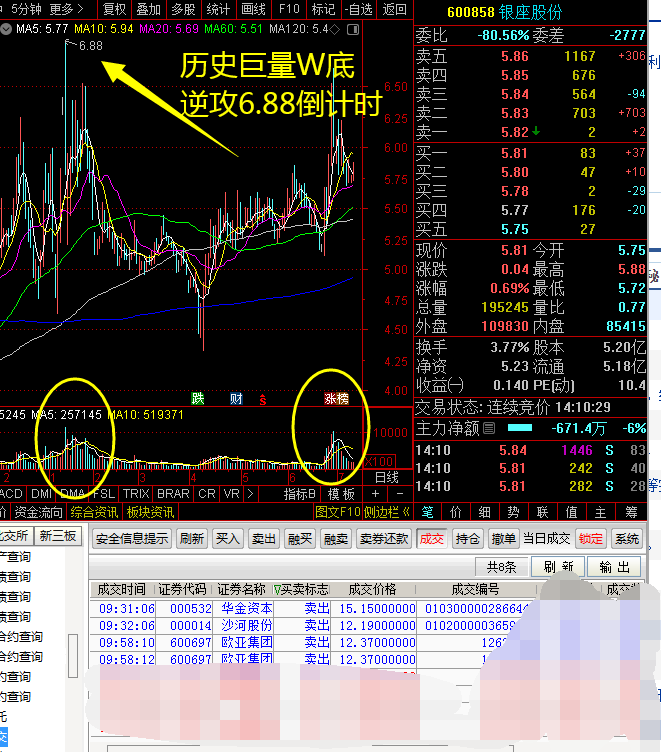The image size is (661, 752).
Task: Open F10 company info
Action: 289,9
